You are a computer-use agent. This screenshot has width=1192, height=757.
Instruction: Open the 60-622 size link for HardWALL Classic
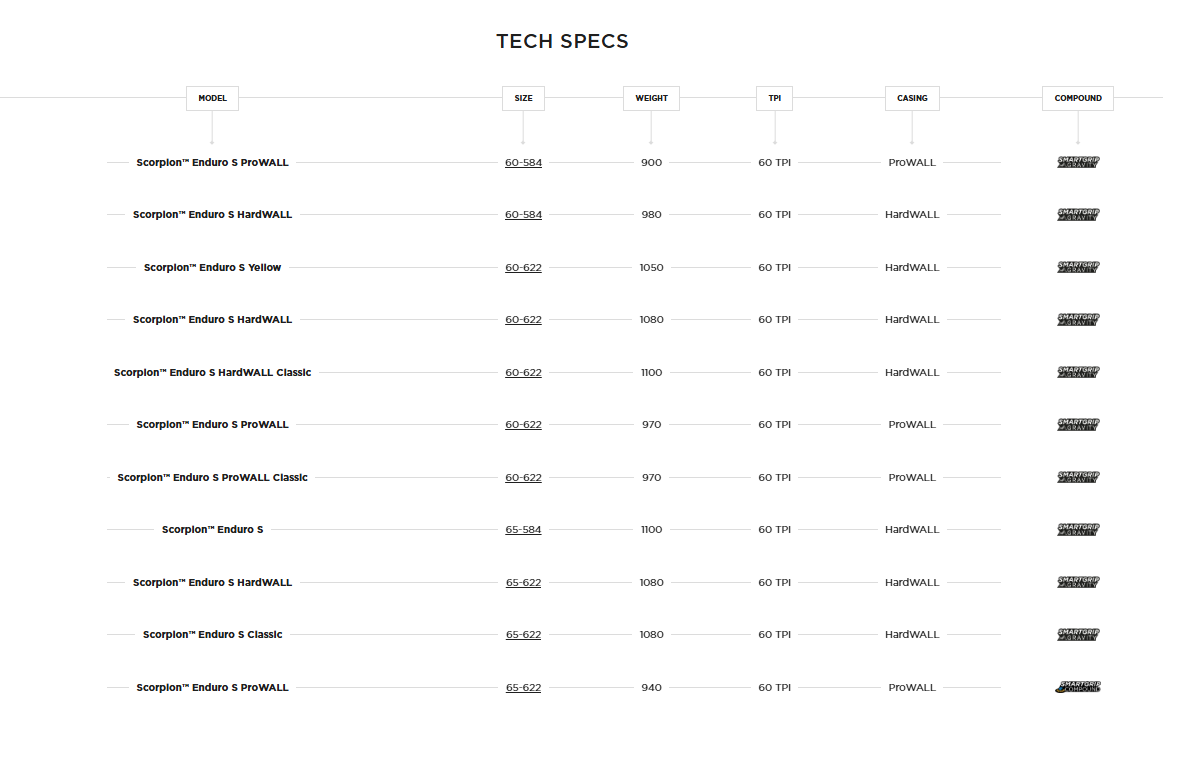(523, 372)
